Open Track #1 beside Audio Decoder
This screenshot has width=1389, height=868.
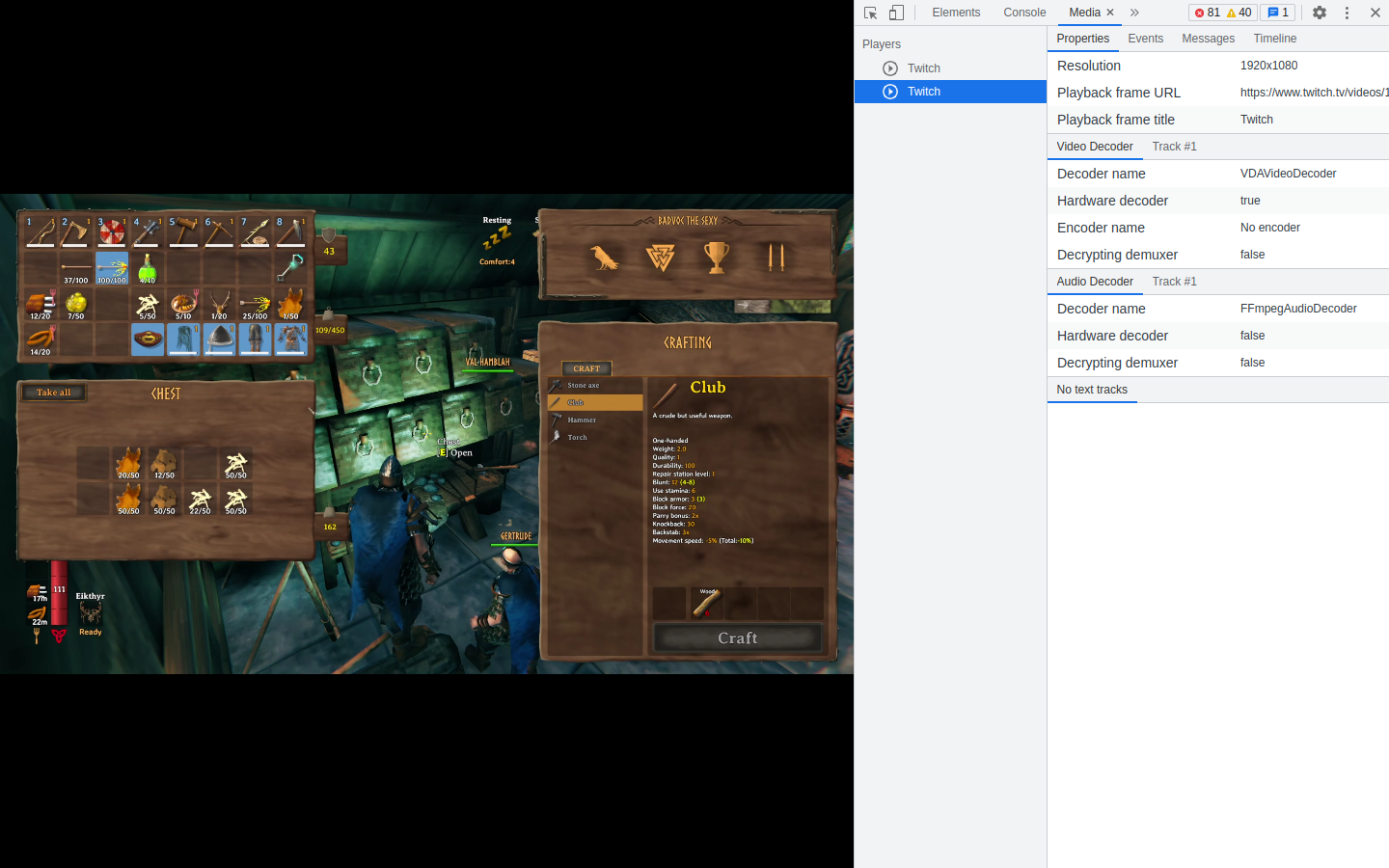(x=1174, y=282)
